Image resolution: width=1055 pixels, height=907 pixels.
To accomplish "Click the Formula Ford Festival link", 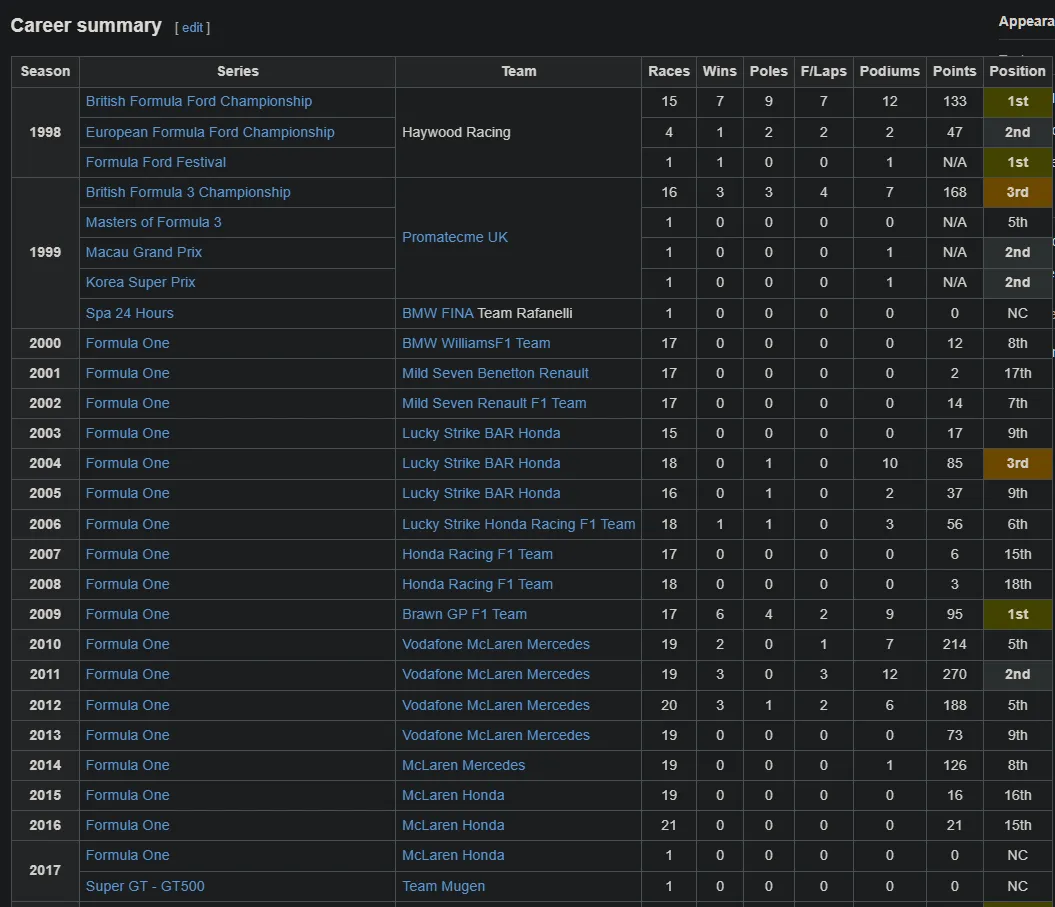I will coord(156,162).
